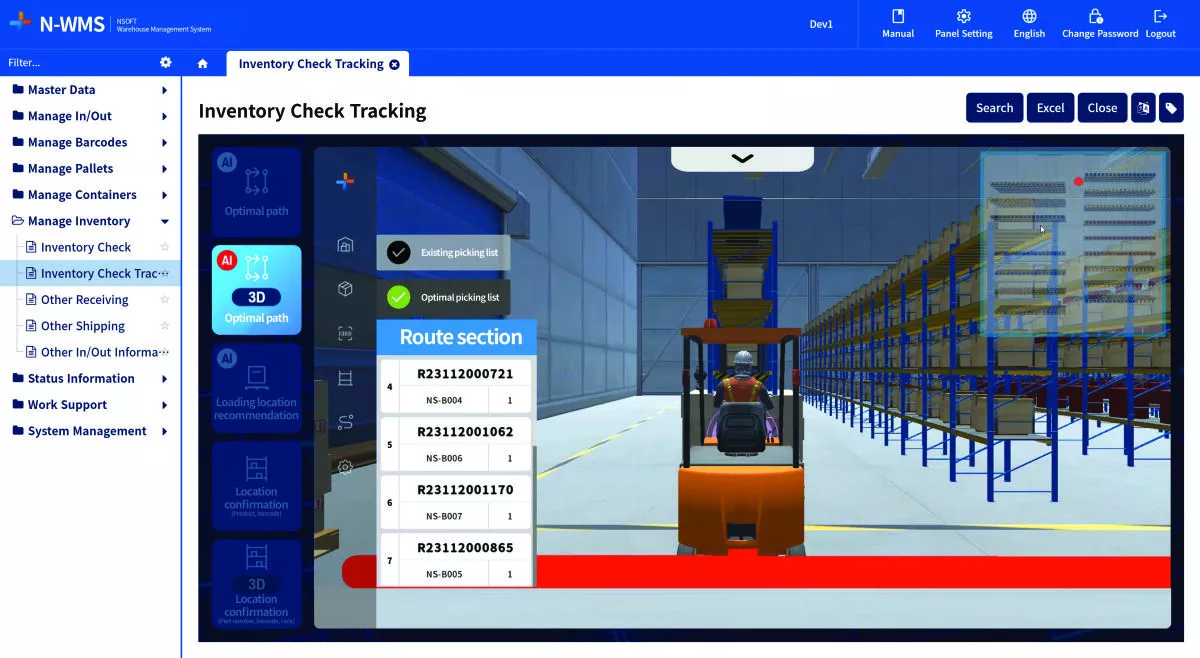Image resolution: width=1200 pixels, height=658 pixels.
Task: Open sidebar filter settings gear
Action: (166, 62)
